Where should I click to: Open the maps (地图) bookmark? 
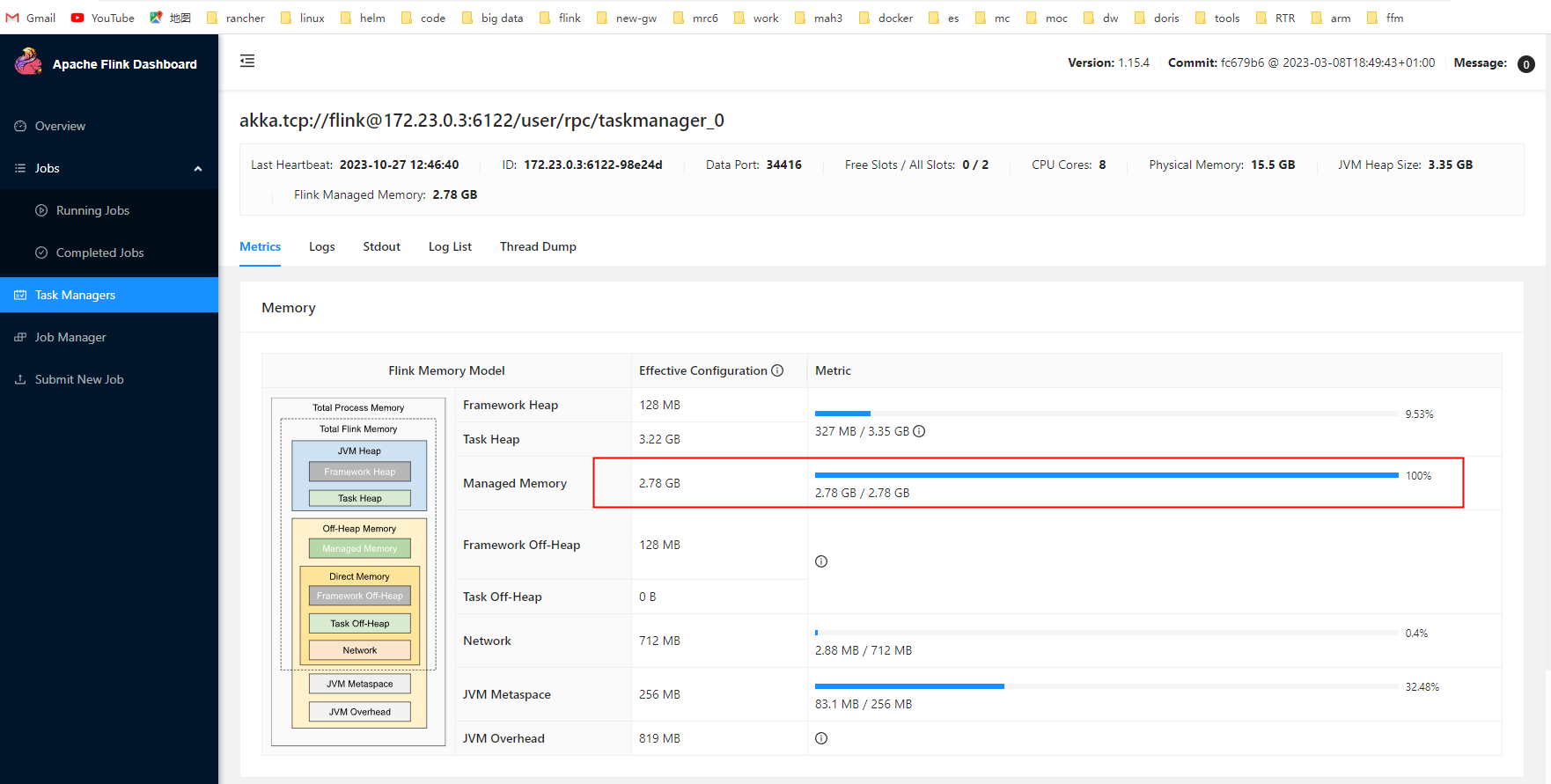[x=171, y=18]
